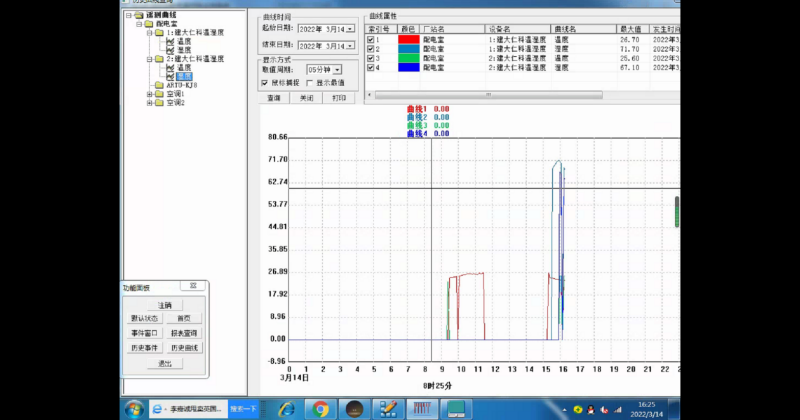The height and width of the screenshot is (420, 800).
Task: Click the green color swatch of curve 3
Action: [x=409, y=58]
